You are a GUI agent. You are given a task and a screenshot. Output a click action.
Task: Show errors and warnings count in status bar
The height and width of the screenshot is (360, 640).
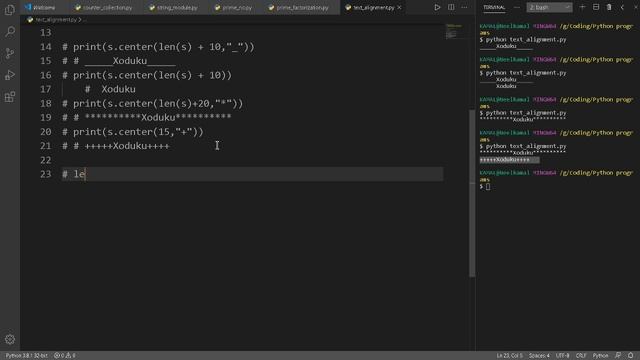(65, 356)
